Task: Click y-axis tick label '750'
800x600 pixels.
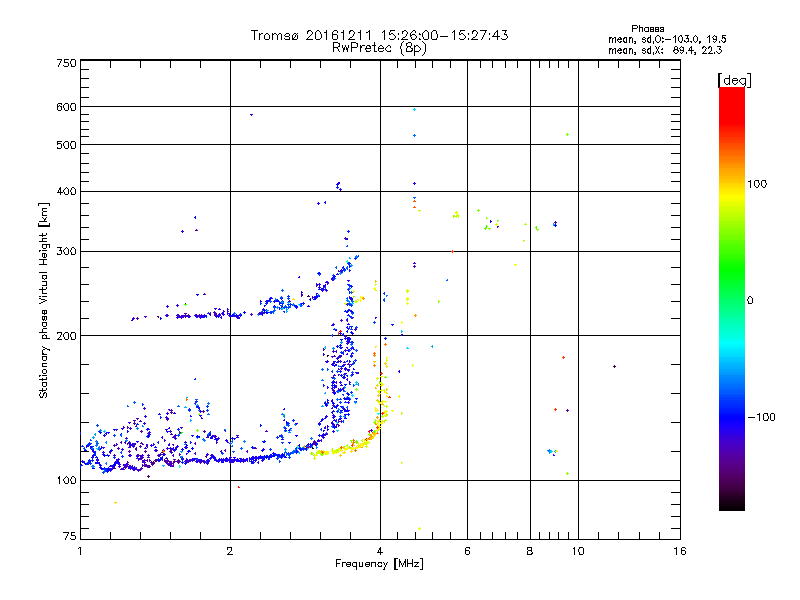Action: pos(66,63)
